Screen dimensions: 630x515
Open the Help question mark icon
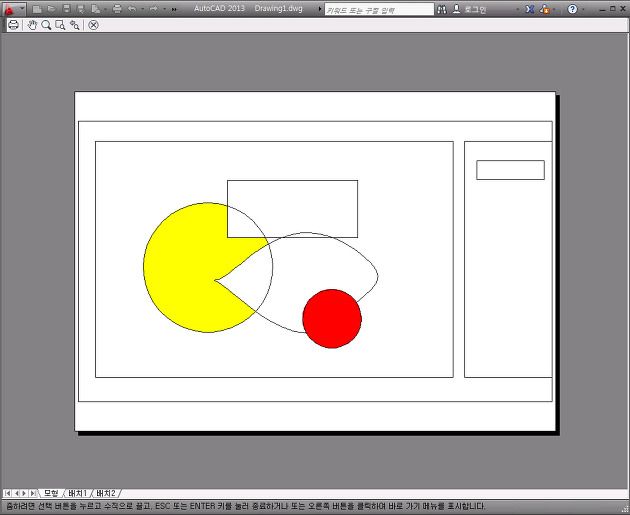(573, 9)
